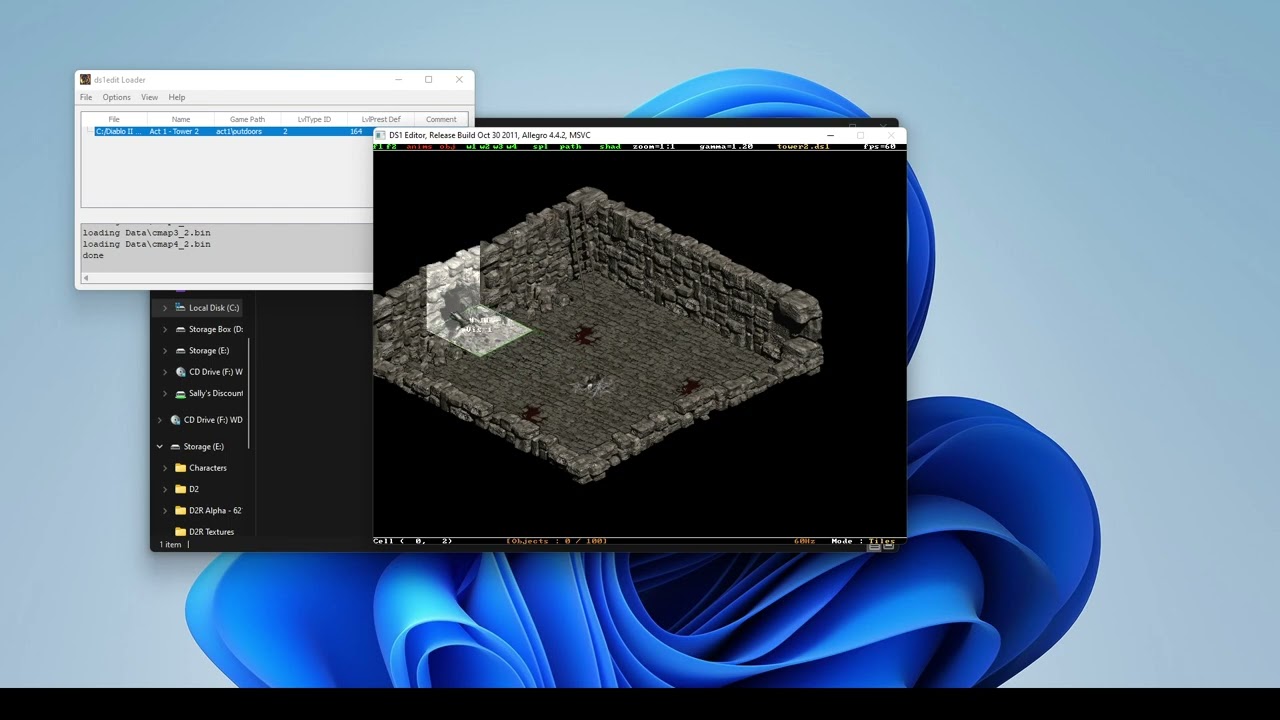Click the tower2.ds1 file name in top bar
Screen dimensions: 1280x720
coord(803,147)
